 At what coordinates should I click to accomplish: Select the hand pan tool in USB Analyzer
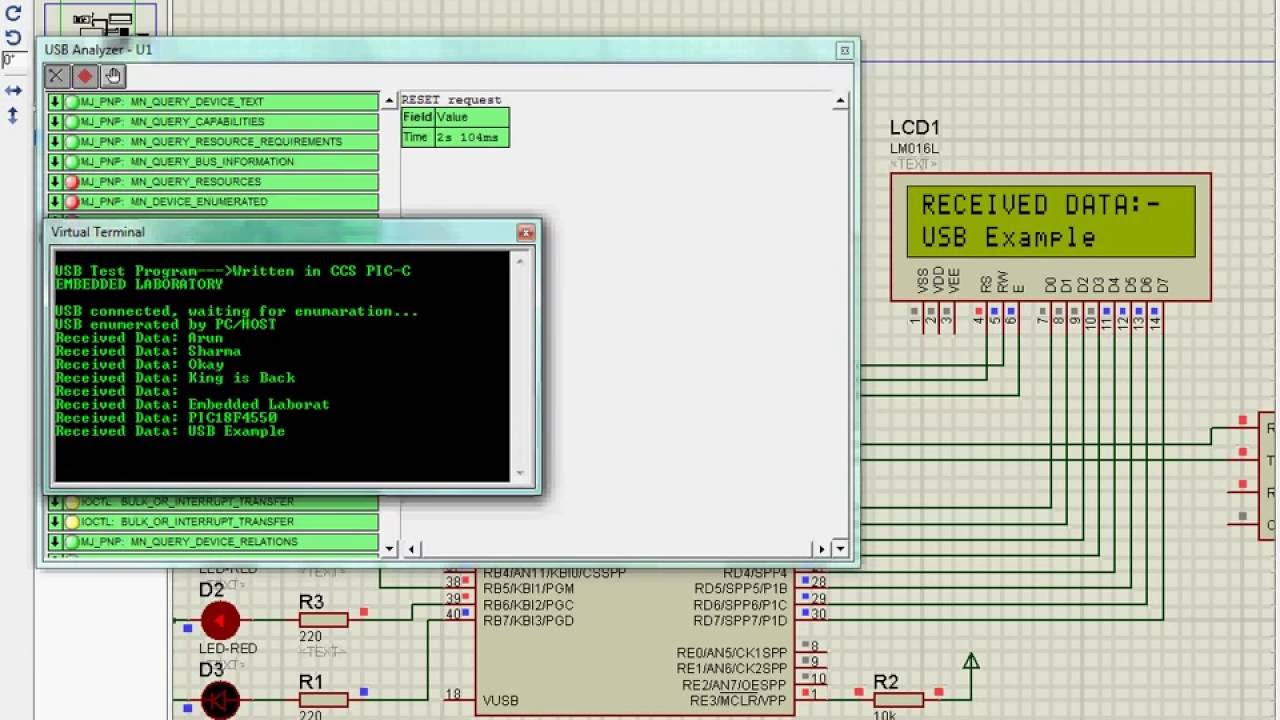click(x=113, y=76)
